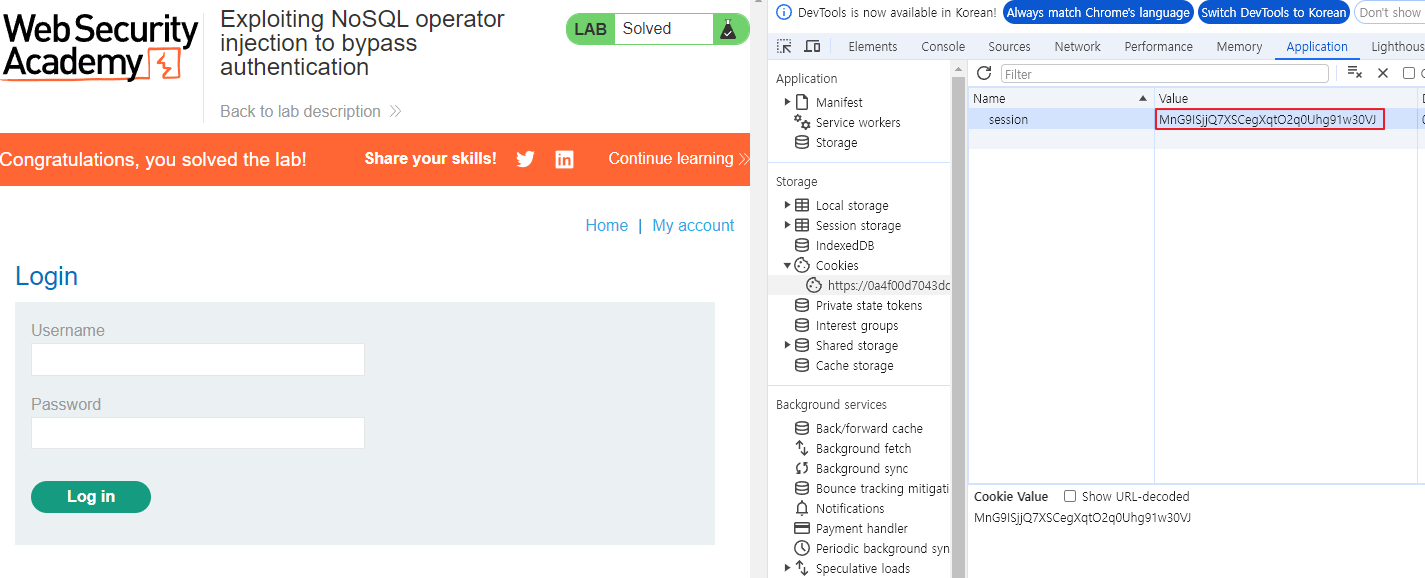This screenshot has height=578, width=1425.
Task: Switch to the Memory tab
Action: [x=1239, y=46]
